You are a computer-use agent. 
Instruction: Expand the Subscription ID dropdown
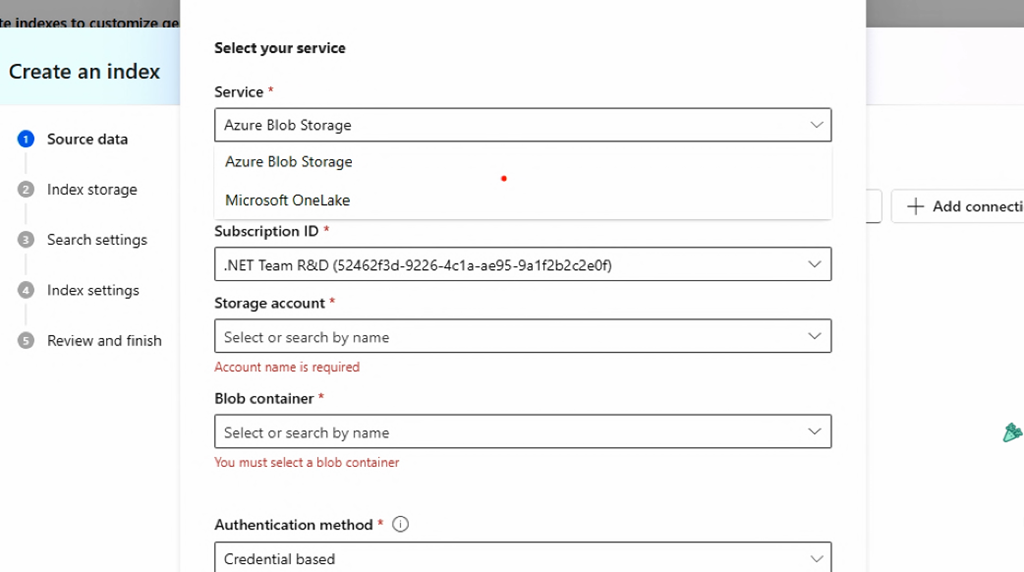(816, 265)
